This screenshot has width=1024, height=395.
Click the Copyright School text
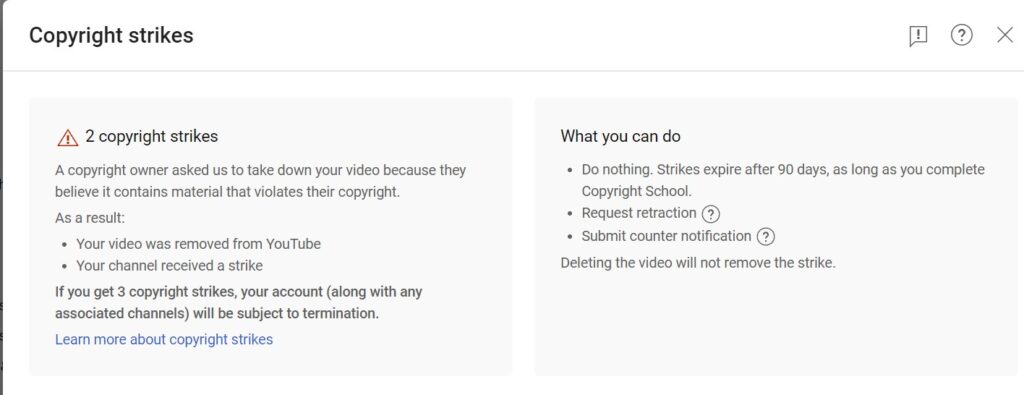coord(636,191)
